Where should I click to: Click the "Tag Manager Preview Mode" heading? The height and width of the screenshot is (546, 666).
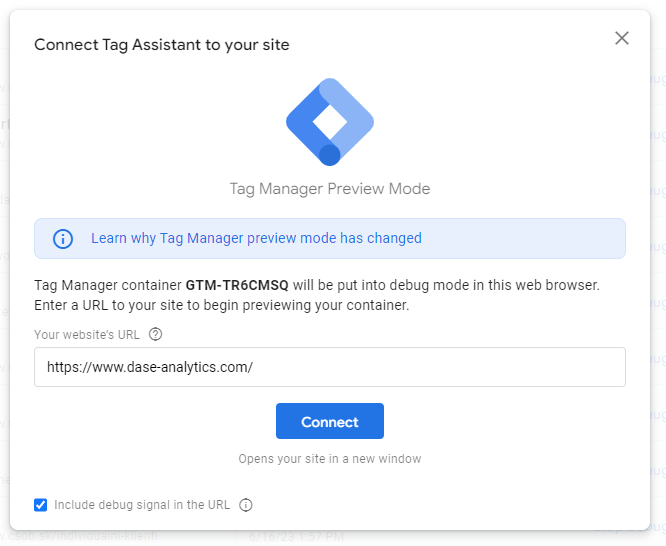click(x=330, y=189)
